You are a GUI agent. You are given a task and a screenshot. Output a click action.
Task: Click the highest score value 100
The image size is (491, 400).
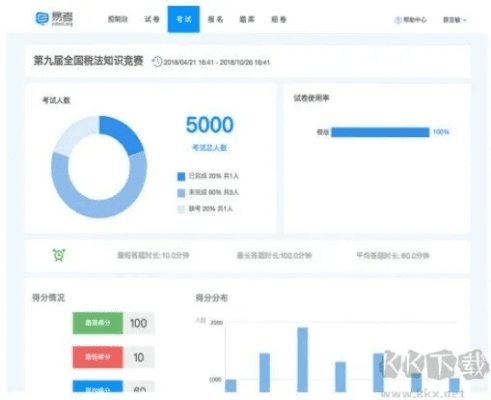click(139, 323)
